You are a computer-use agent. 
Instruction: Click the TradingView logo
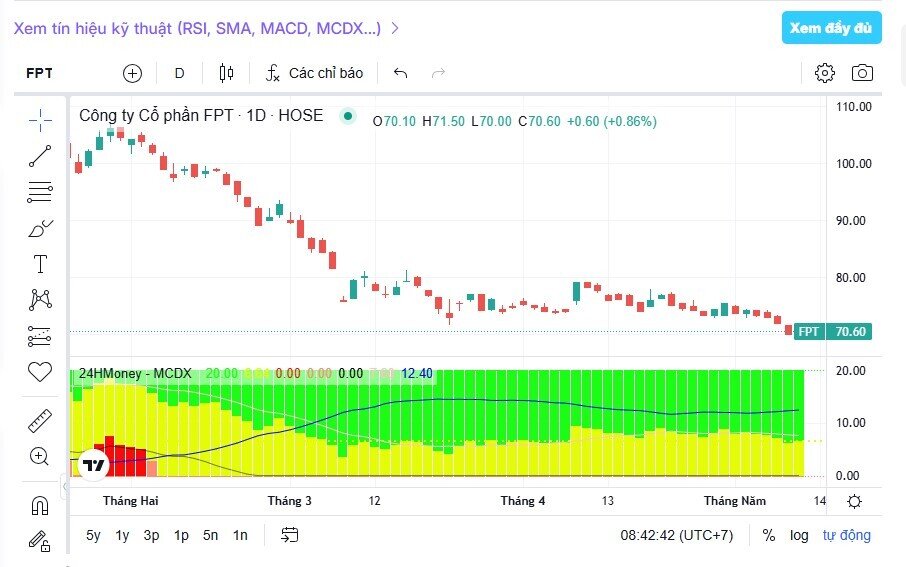click(94, 464)
